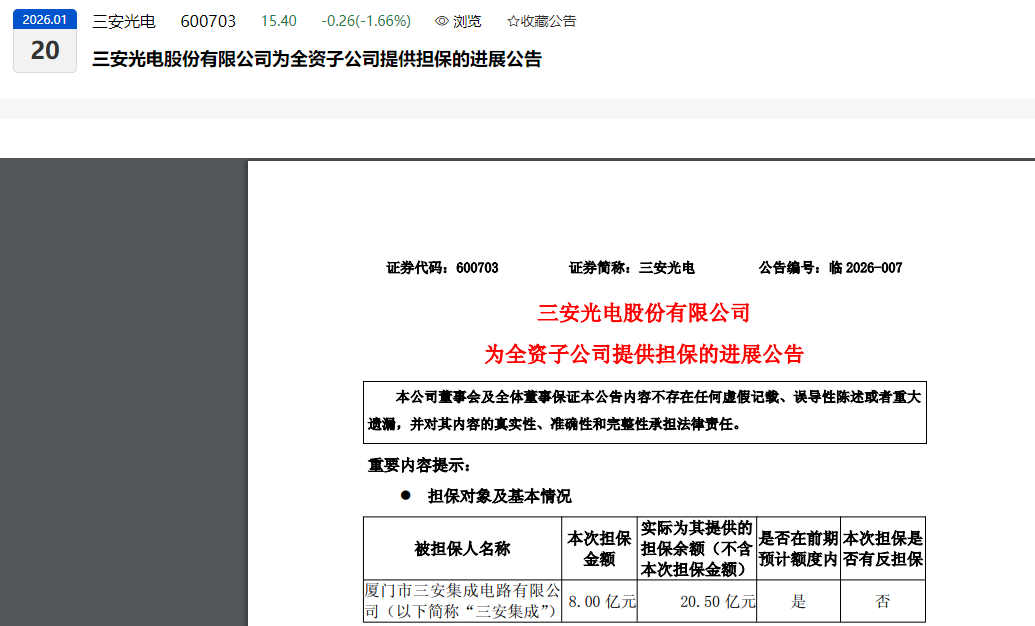Click 证券简称：三安光电 in the document

(632, 267)
